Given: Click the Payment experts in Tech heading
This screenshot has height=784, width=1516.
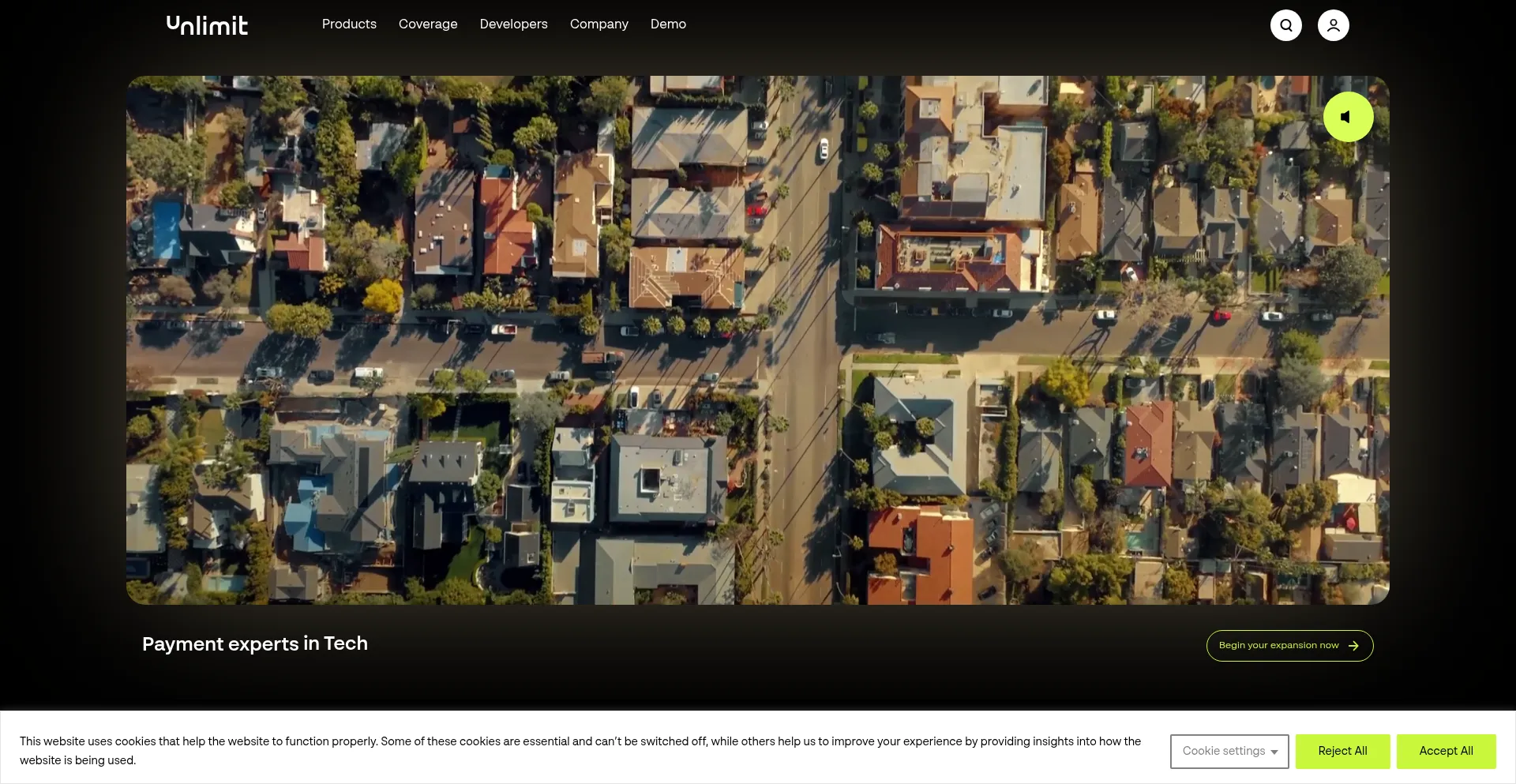Looking at the screenshot, I should tap(255, 644).
